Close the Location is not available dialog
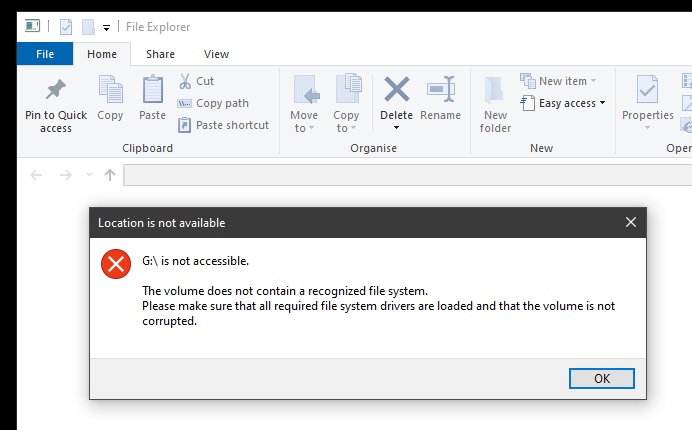This screenshot has height=430, width=692. pos(630,222)
